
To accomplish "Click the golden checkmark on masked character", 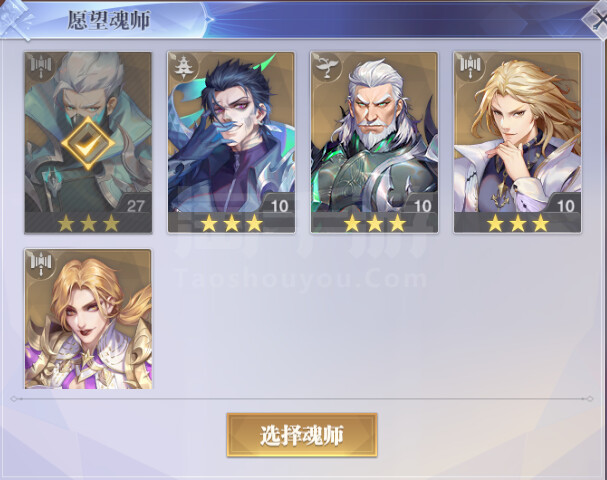I will tap(88, 143).
